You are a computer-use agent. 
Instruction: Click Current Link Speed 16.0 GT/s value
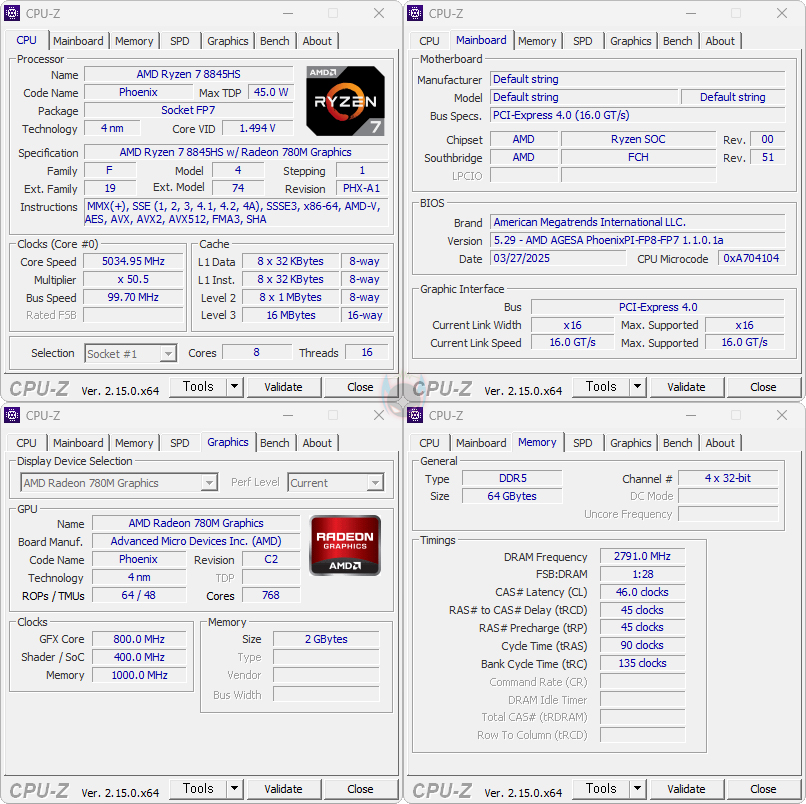click(573, 342)
